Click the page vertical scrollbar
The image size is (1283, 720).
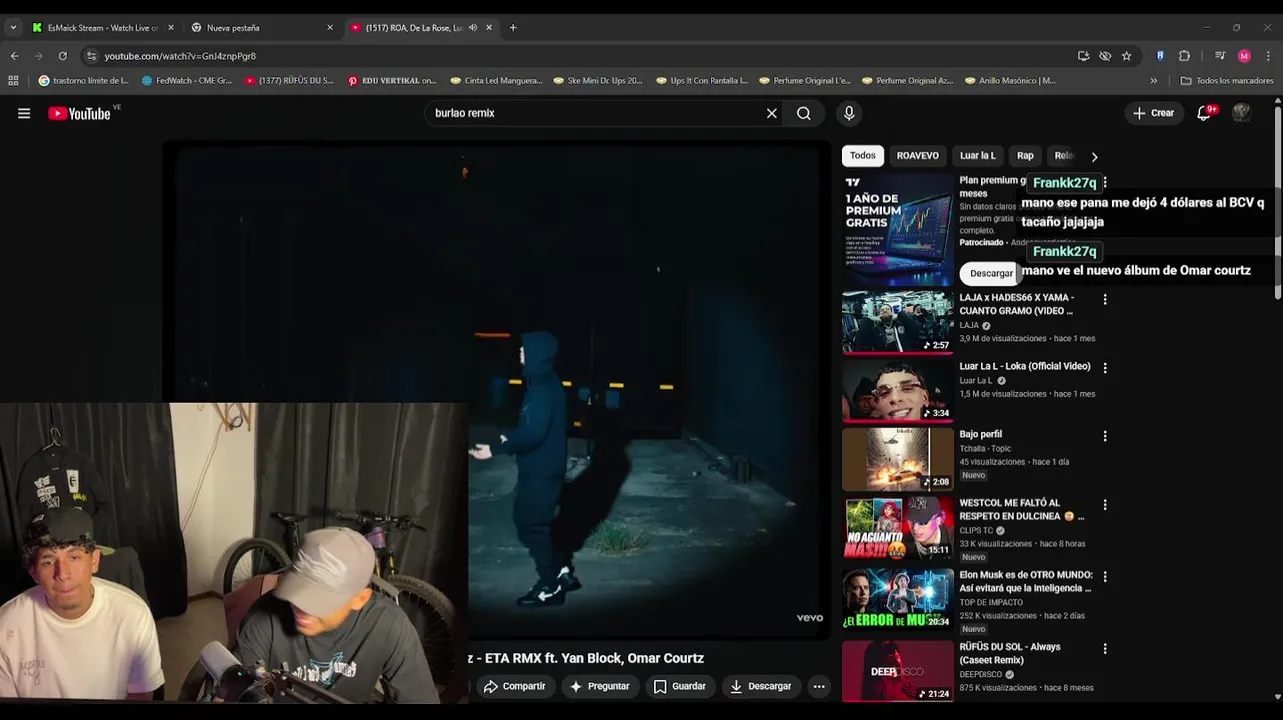1277,200
